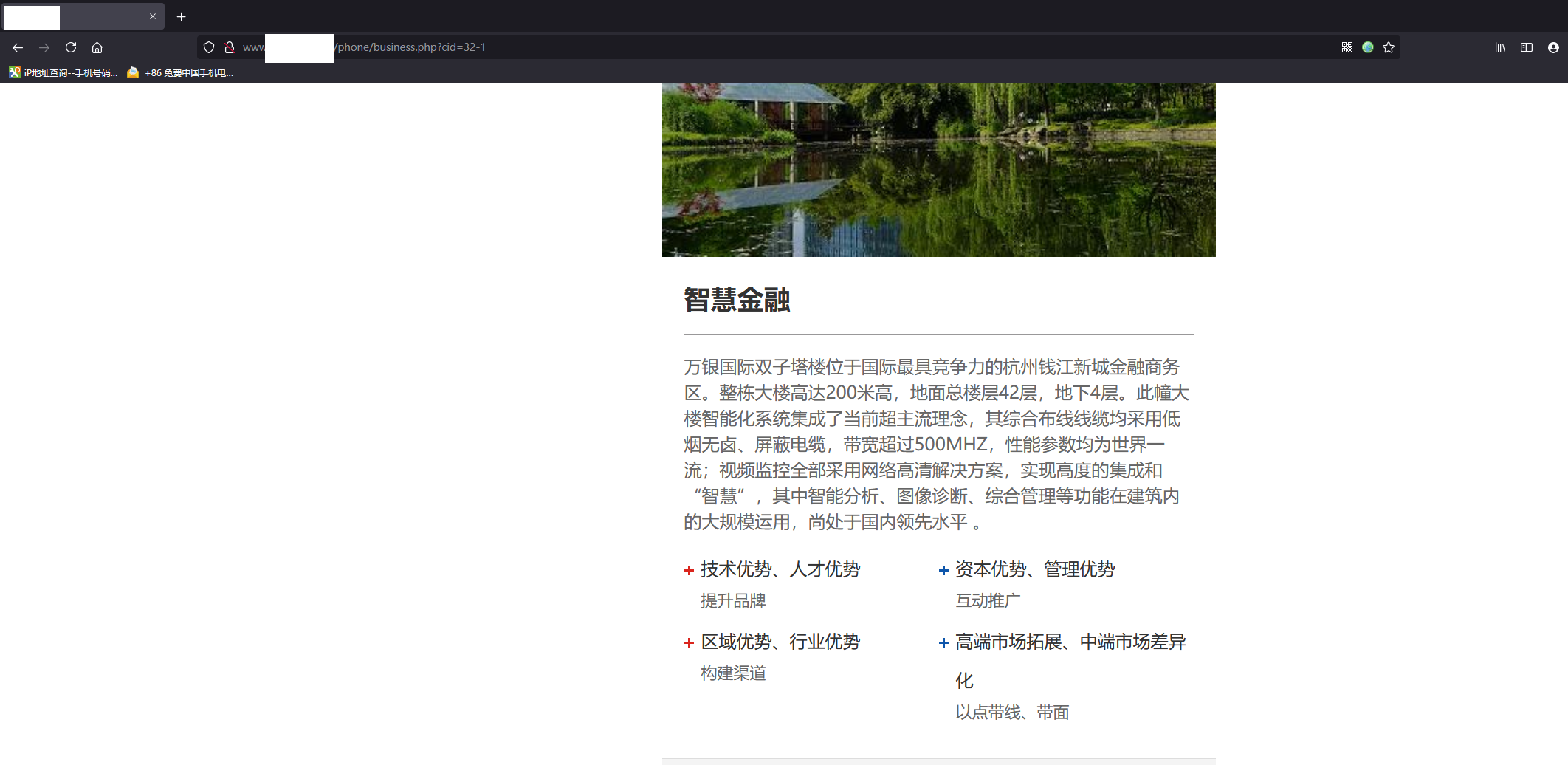Click the blue plus beside 资本优势、管理优势
Image resolution: width=1568 pixels, height=765 pixels.
click(x=943, y=570)
